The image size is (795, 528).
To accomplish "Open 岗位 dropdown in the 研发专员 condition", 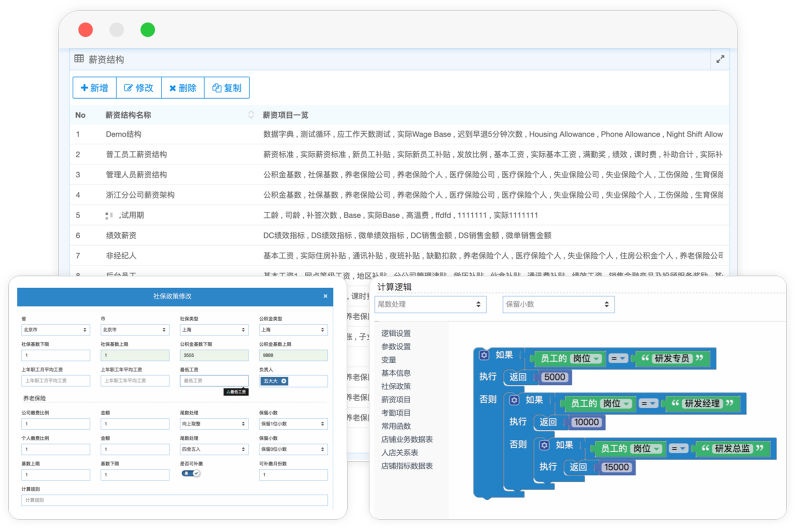I will 586,358.
